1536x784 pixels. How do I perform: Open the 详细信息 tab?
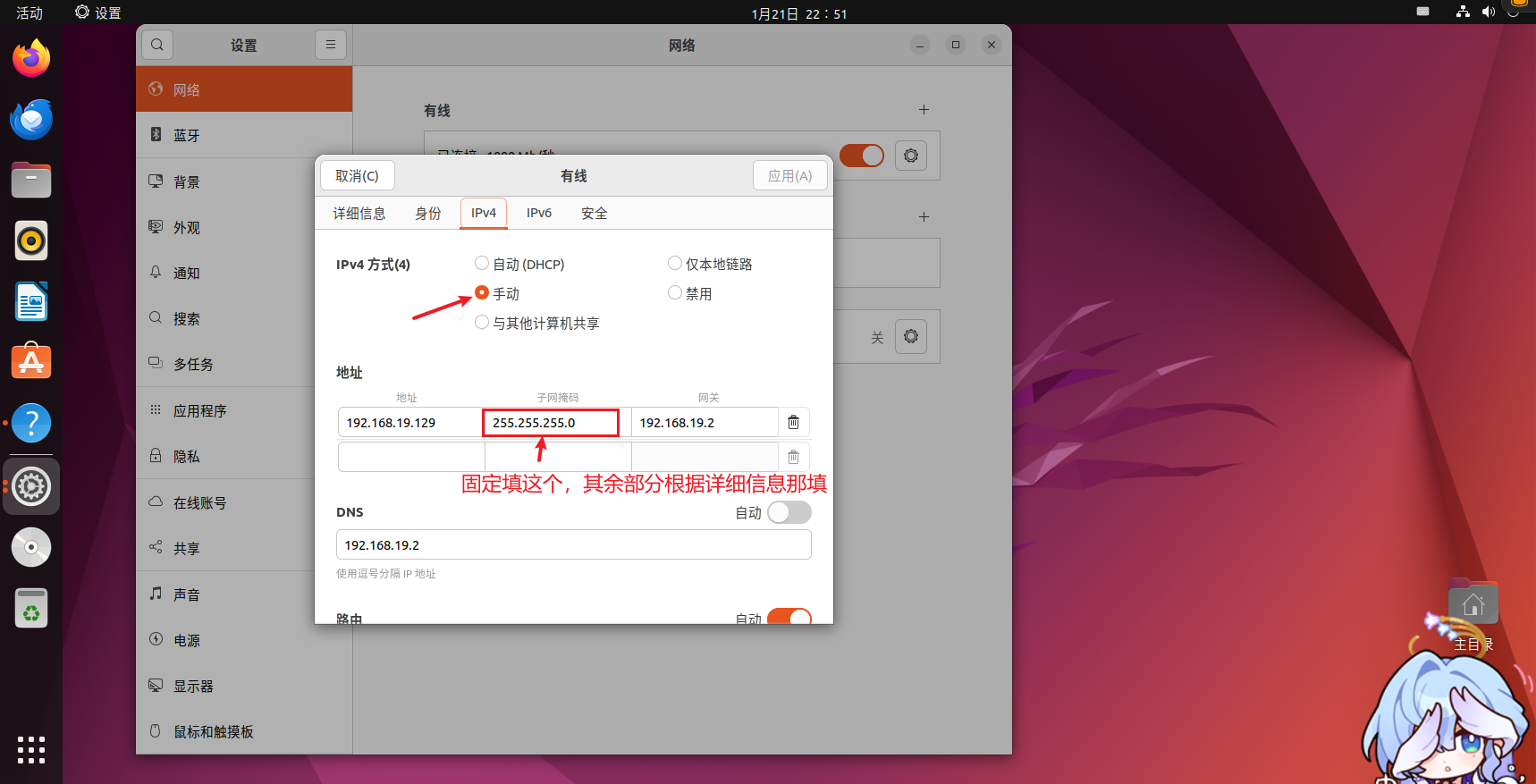point(359,213)
